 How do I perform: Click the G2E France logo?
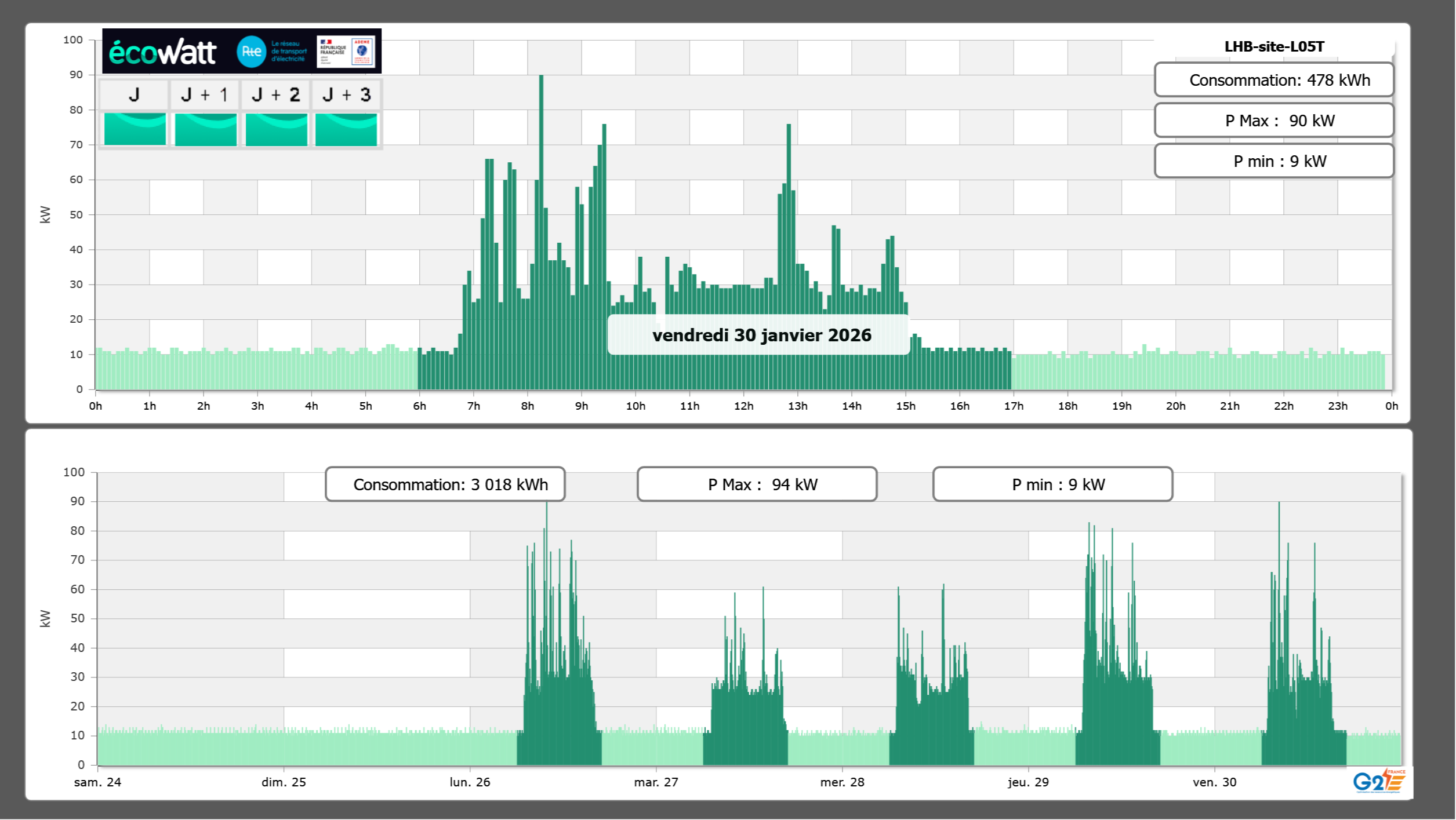click(x=1379, y=781)
